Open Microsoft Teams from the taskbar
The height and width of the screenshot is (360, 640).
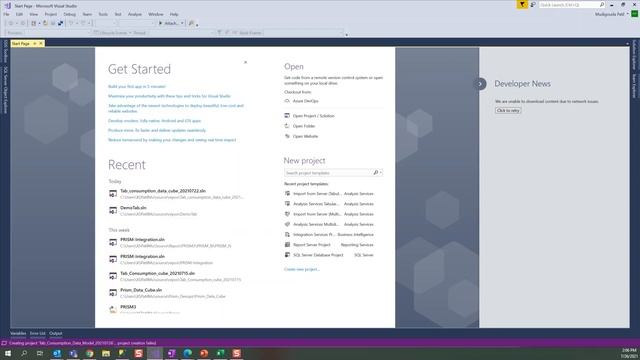tap(73, 353)
